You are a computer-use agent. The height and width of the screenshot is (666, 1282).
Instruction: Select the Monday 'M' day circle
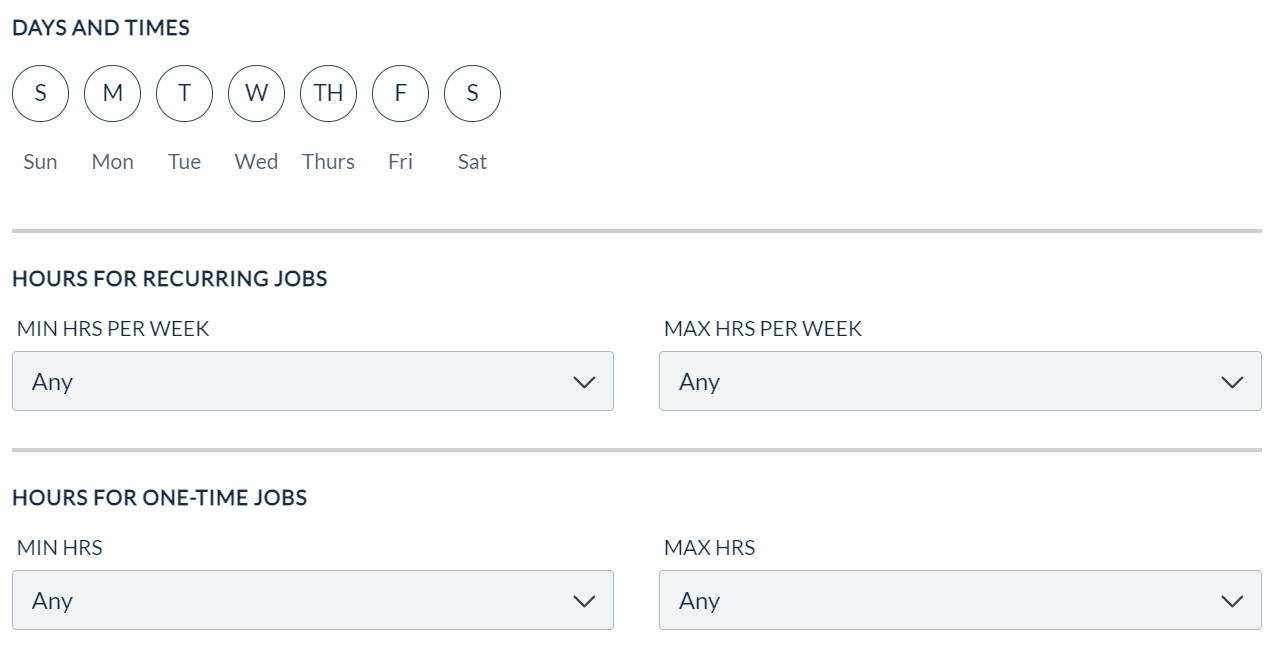pyautogui.click(x=112, y=93)
